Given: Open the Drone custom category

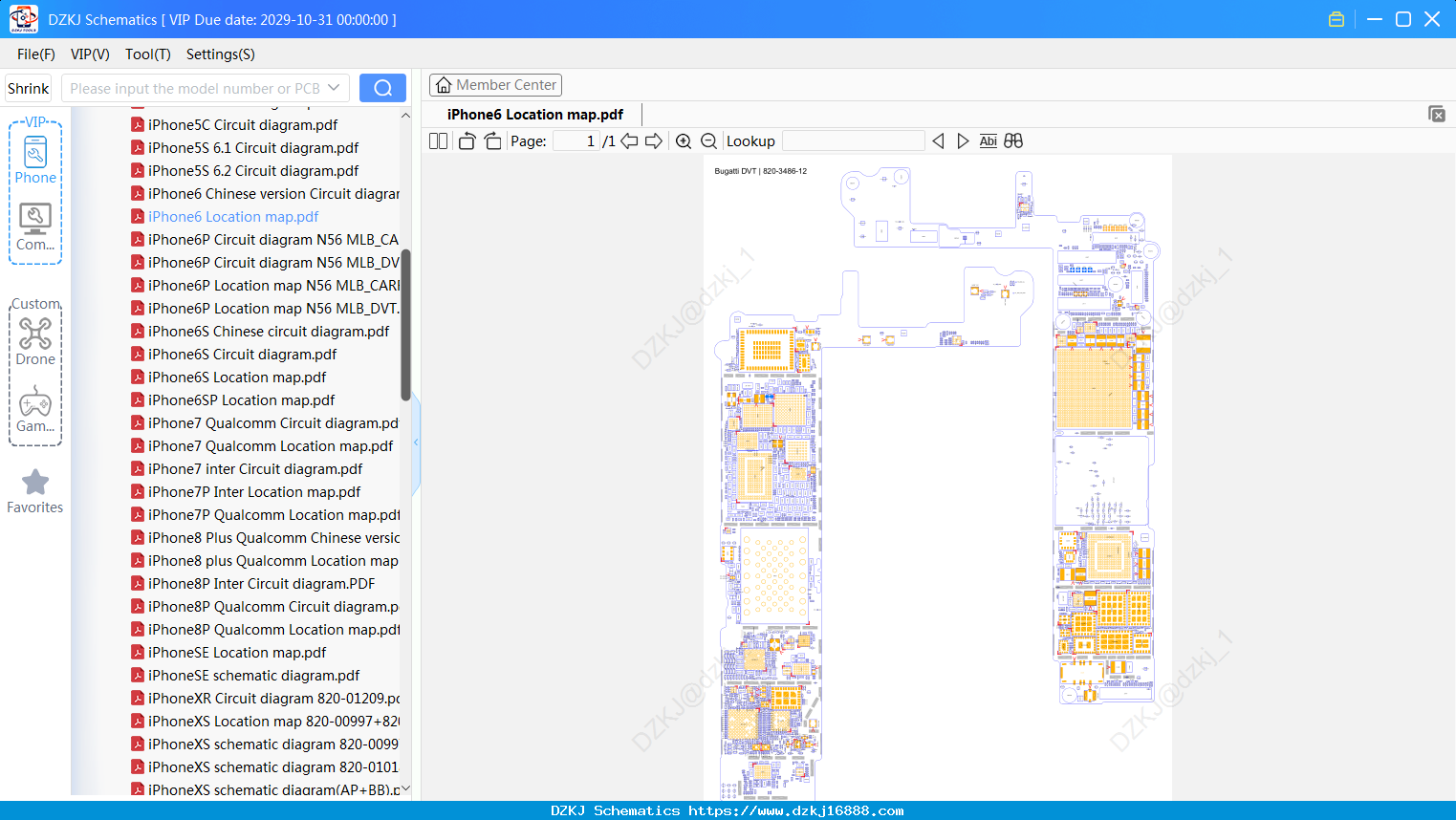Looking at the screenshot, I should pos(35,341).
